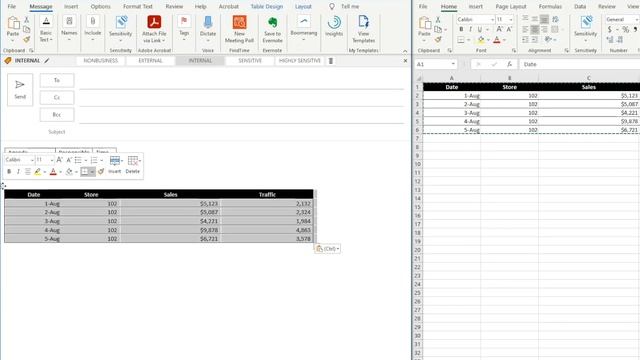Open Excel font name dropdown
Screen dimensions: 640x360
(492, 20)
